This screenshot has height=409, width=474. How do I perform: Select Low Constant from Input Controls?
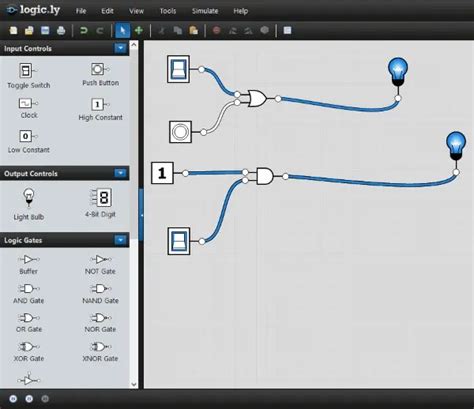click(29, 141)
